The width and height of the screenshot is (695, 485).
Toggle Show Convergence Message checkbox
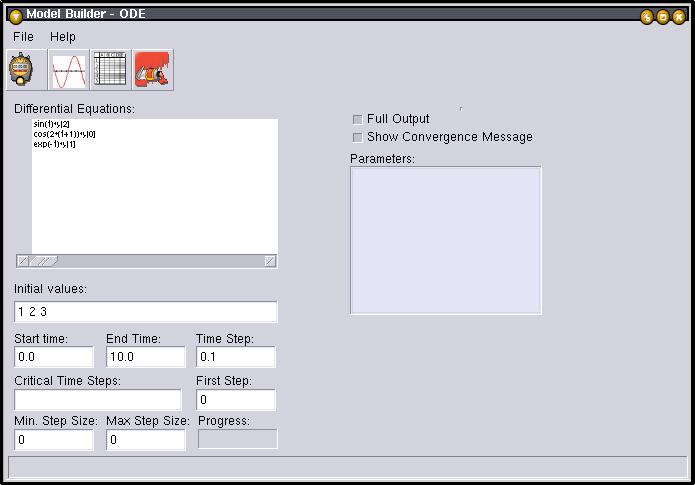[358, 137]
